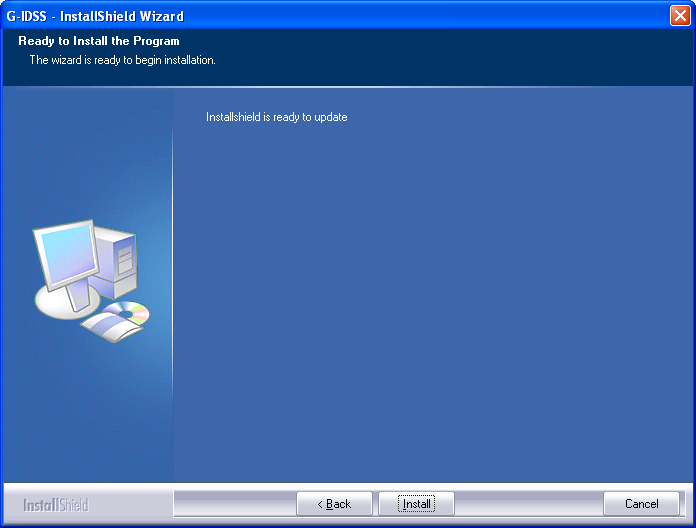Click the 'Ready to Install the Program' heading
The width and height of the screenshot is (696, 528).
tap(99, 41)
